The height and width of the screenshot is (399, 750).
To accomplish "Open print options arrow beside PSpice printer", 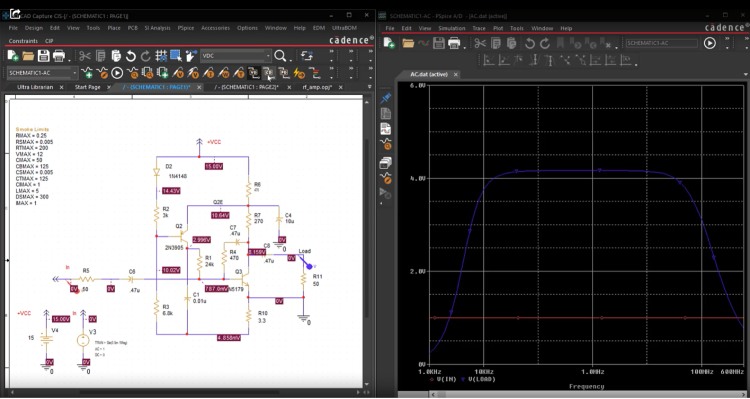I will tap(464, 47).
